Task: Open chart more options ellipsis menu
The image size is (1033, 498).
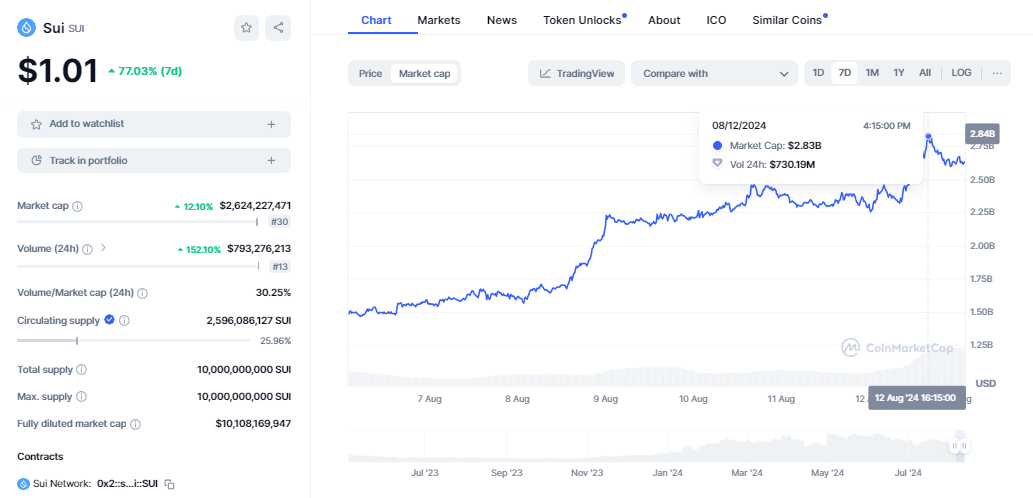Action: (x=997, y=73)
